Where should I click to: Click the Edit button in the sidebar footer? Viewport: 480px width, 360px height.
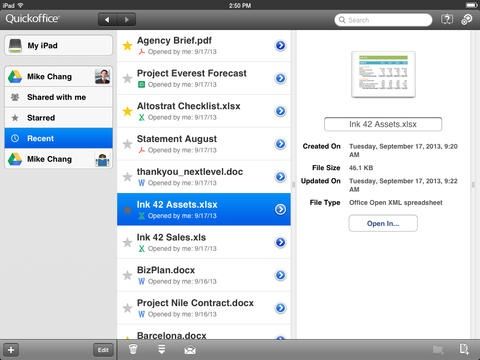tap(103, 350)
